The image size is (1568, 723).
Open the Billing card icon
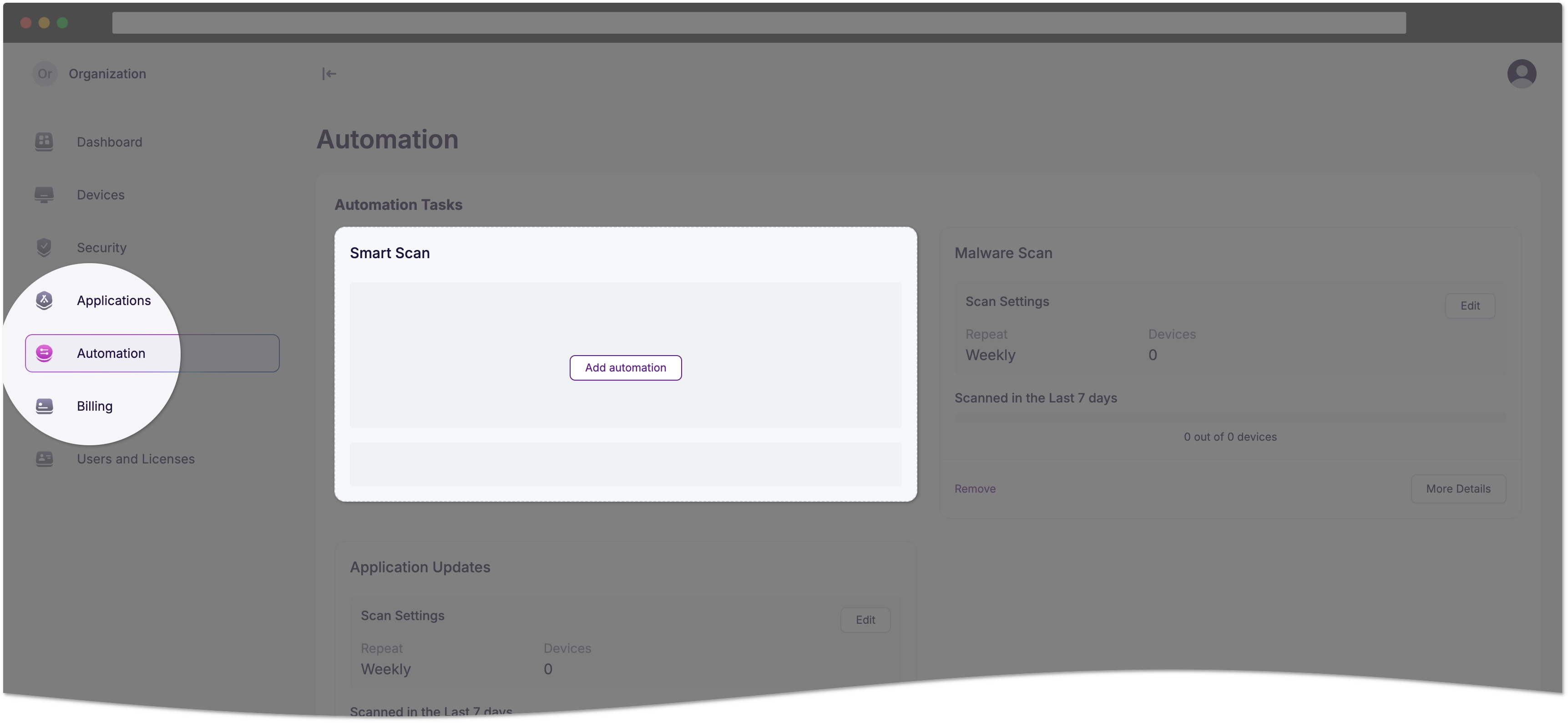click(44, 406)
